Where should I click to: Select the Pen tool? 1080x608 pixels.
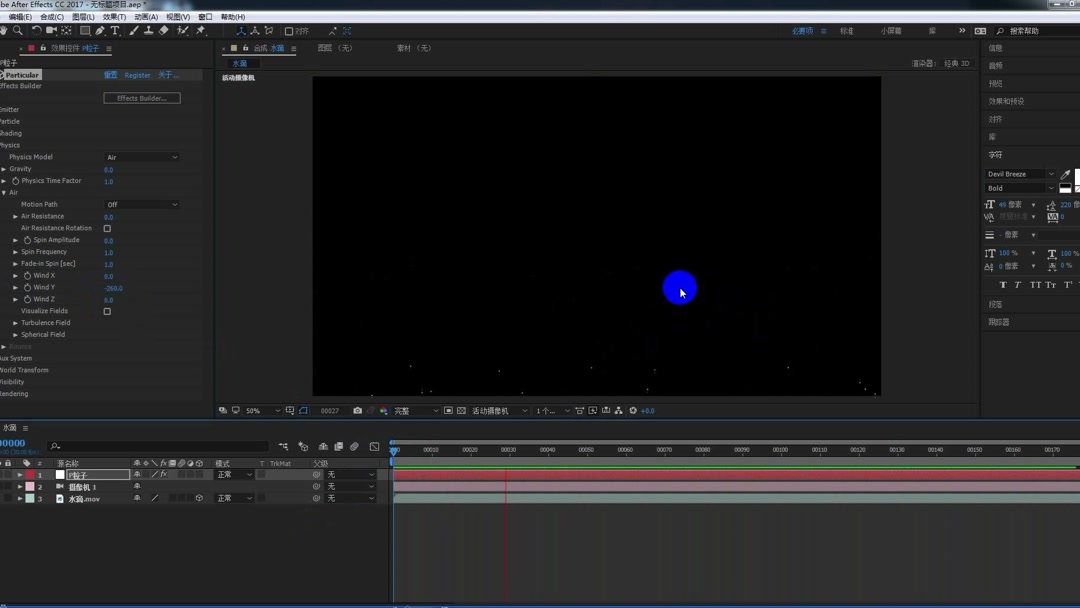click(x=101, y=30)
